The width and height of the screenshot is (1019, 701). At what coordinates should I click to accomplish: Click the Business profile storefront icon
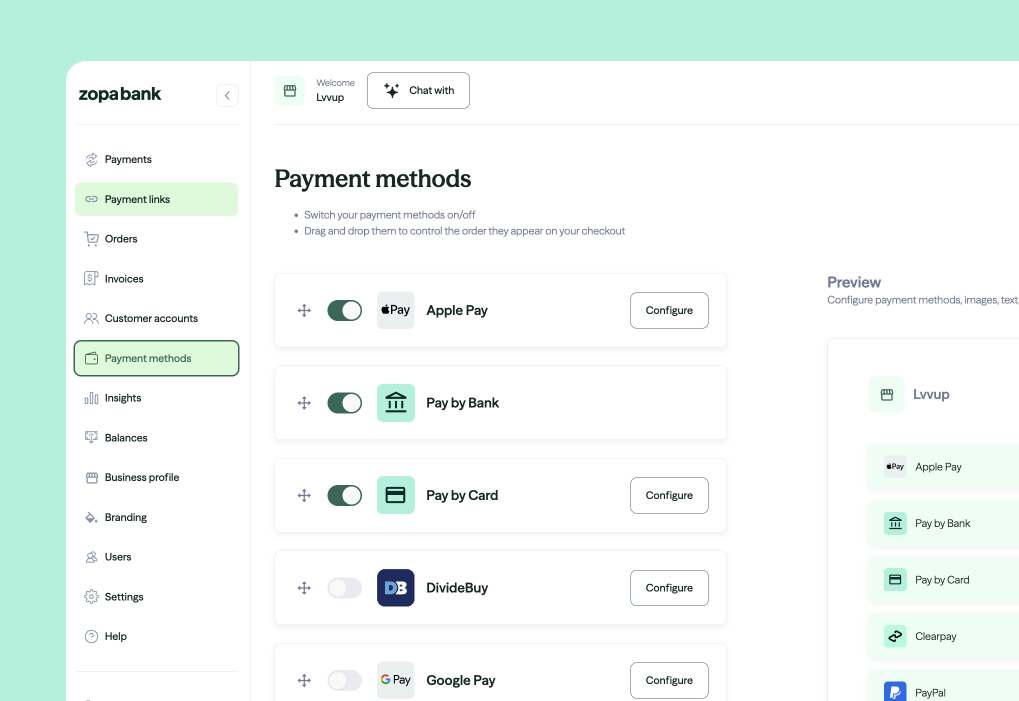click(x=92, y=478)
